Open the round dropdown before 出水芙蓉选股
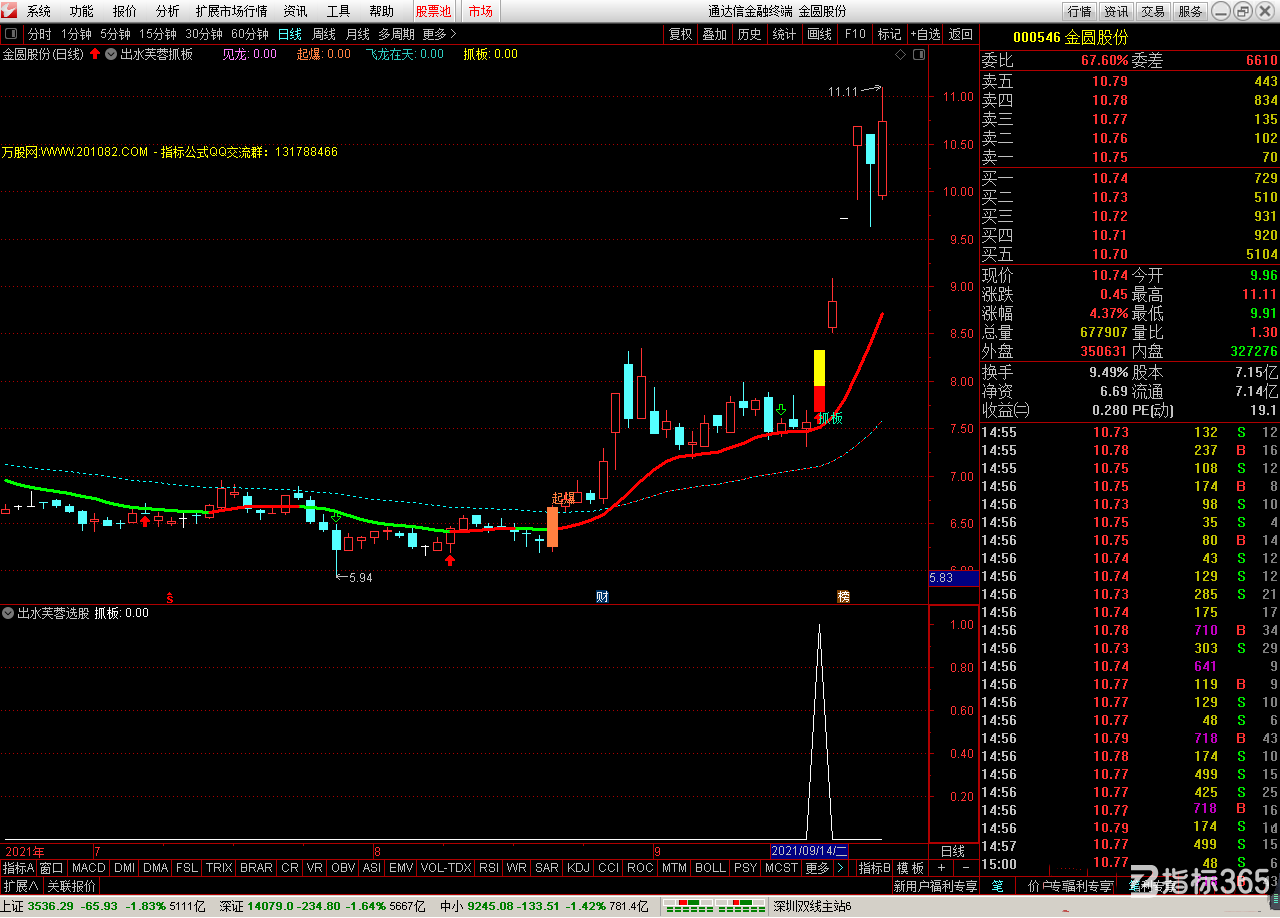 pyautogui.click(x=8, y=613)
